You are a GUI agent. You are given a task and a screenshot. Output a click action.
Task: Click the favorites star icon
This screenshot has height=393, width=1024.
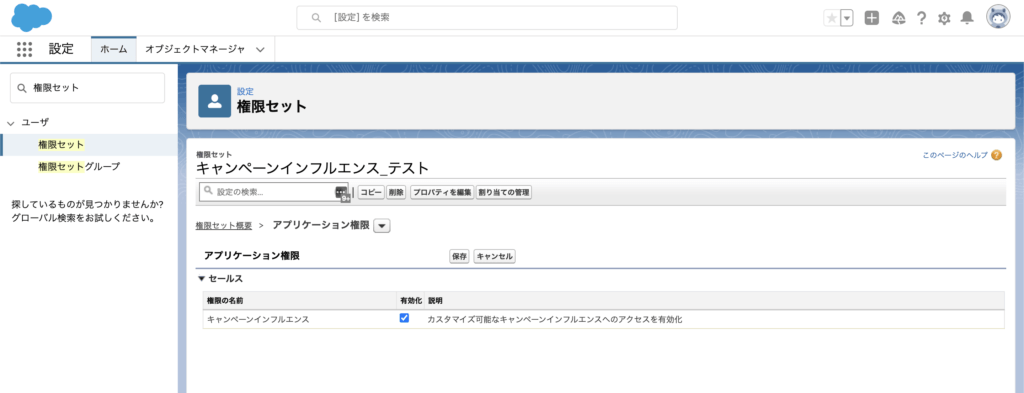tap(831, 18)
